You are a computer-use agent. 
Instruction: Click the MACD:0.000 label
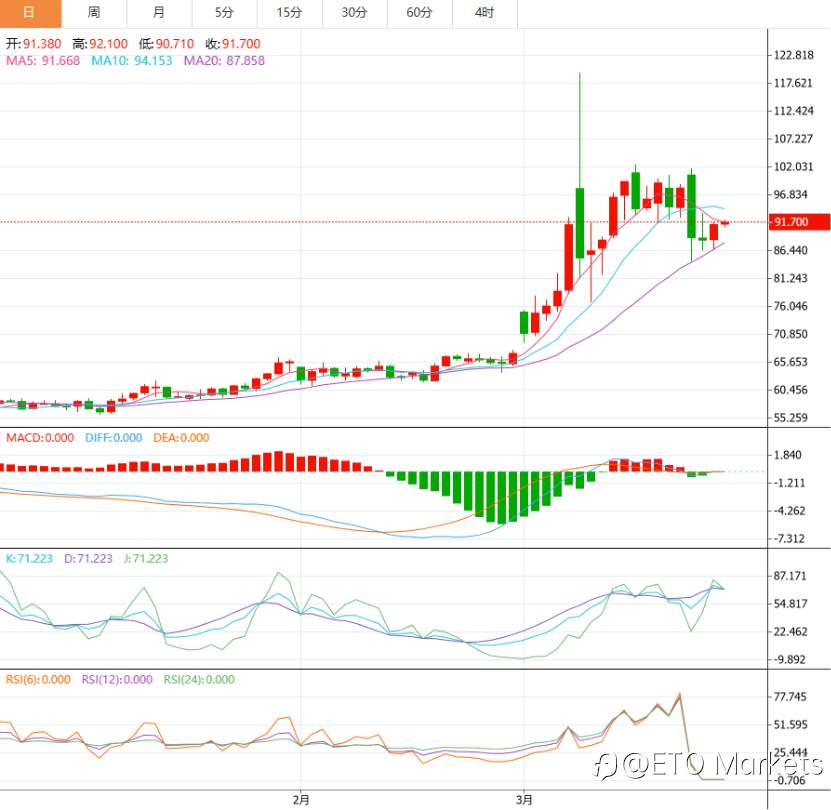(40, 438)
